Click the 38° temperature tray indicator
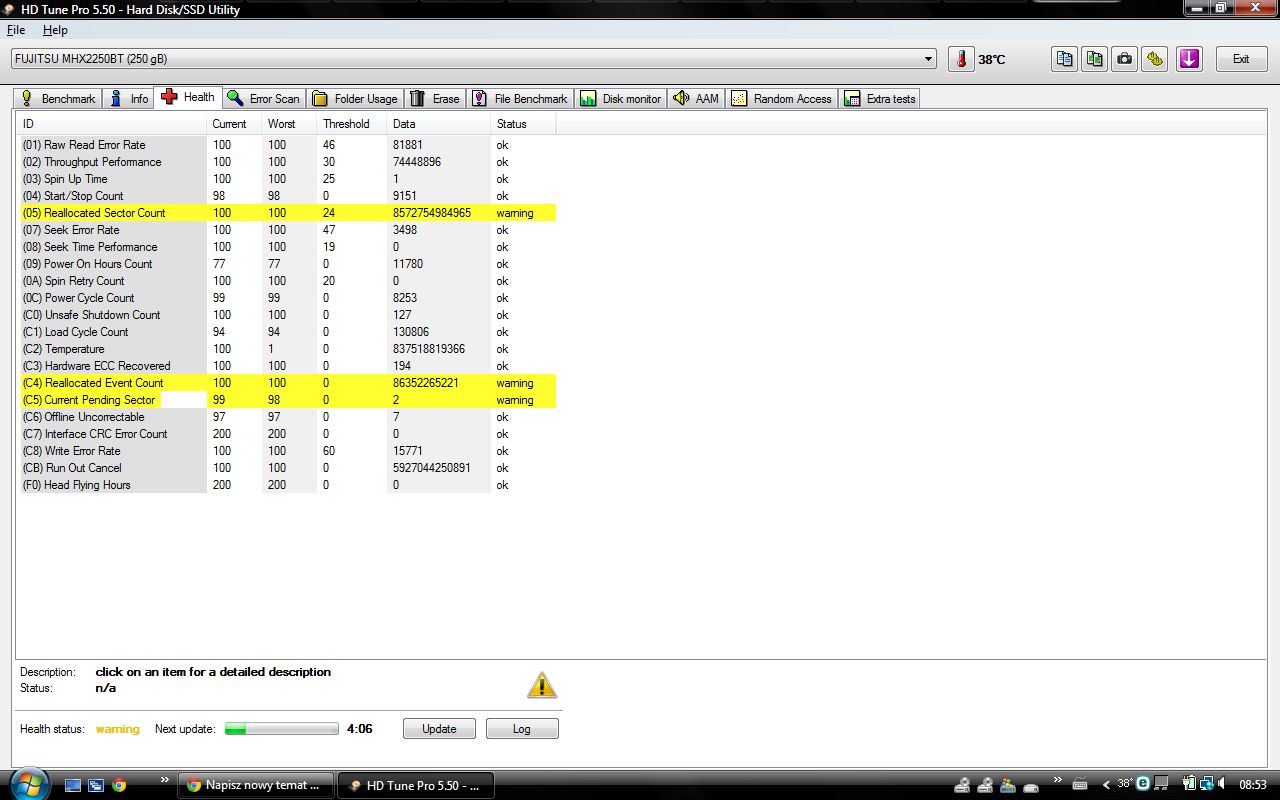 point(1125,784)
